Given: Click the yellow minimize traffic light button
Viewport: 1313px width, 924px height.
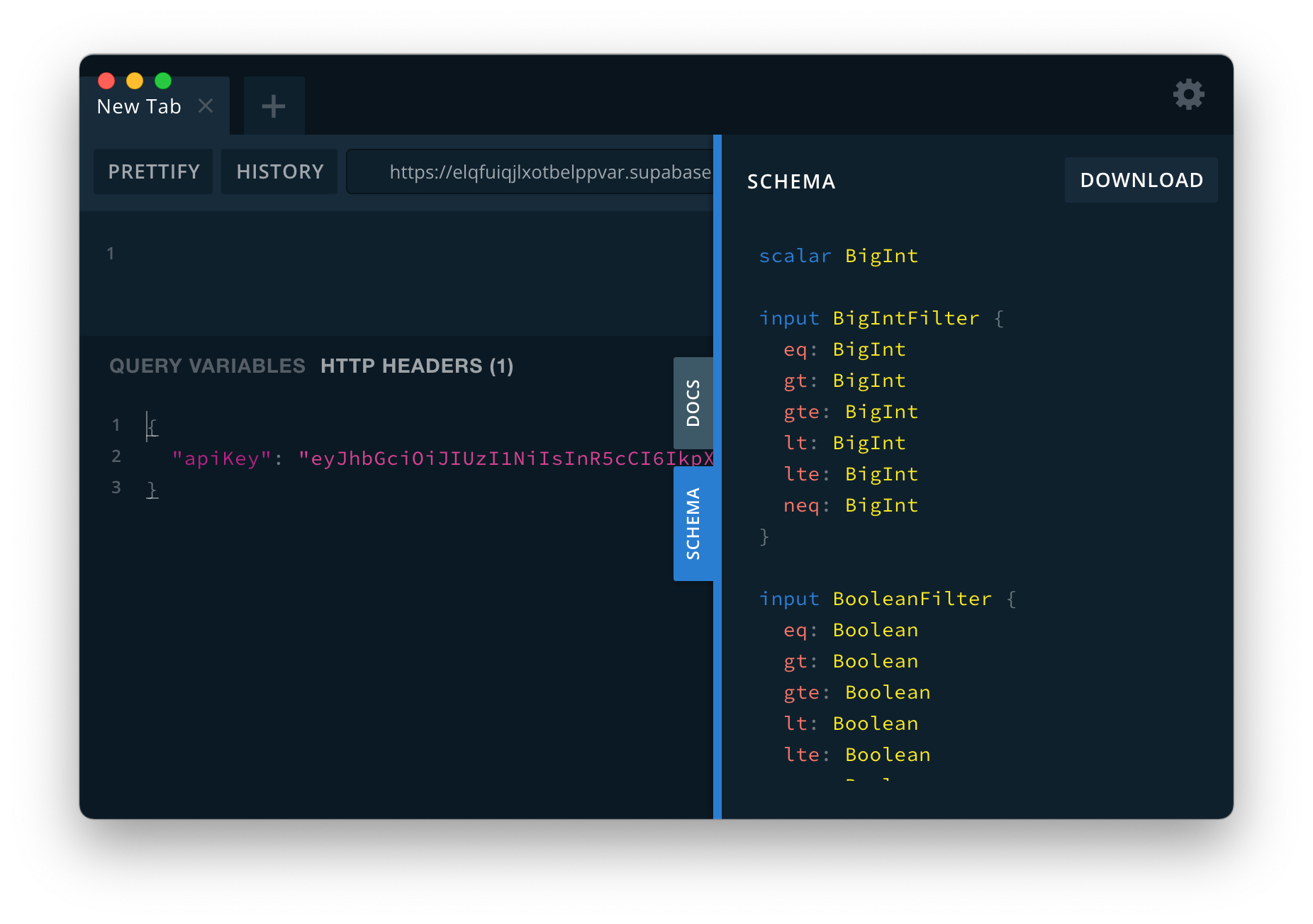Looking at the screenshot, I should click(135, 80).
